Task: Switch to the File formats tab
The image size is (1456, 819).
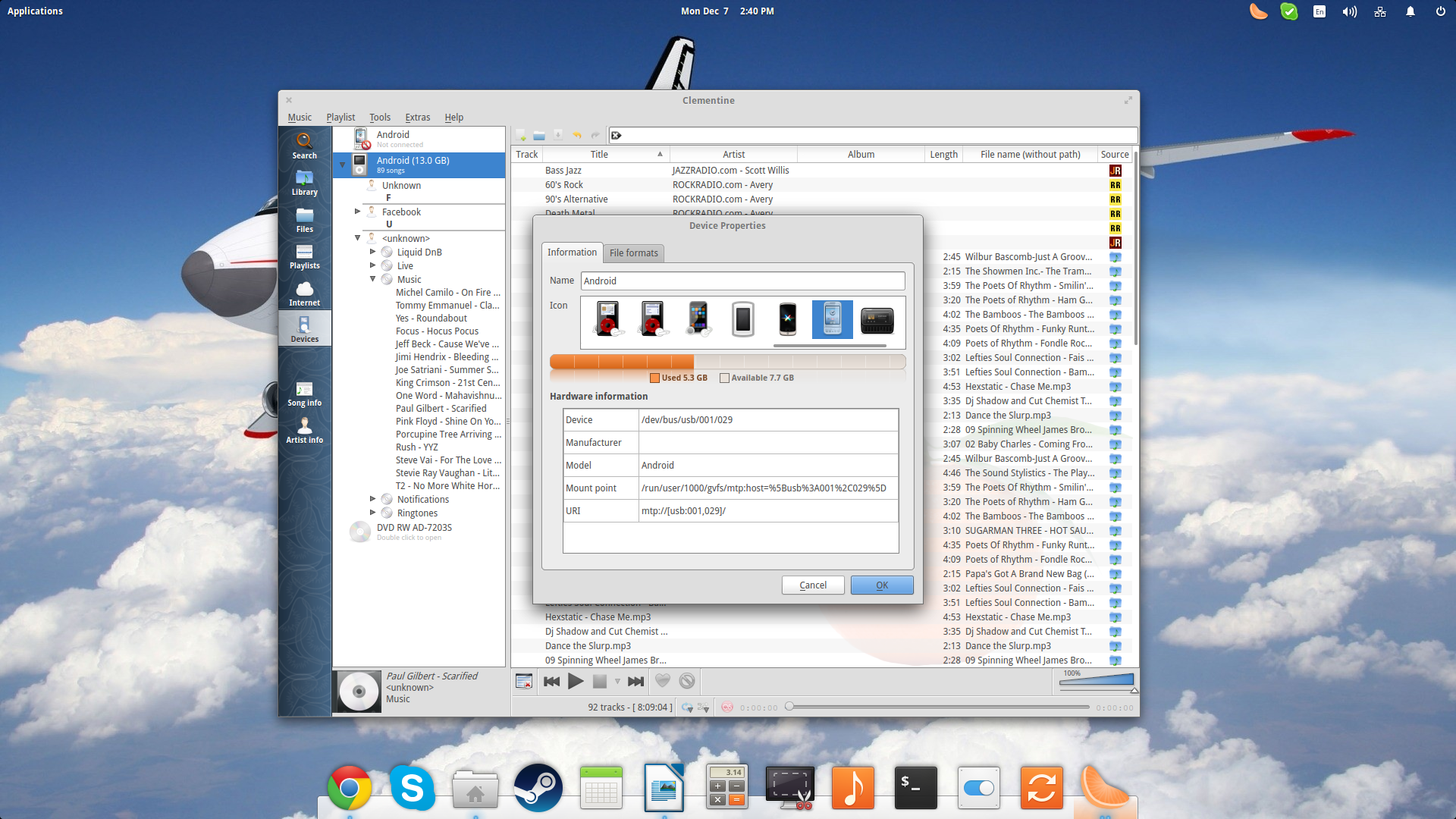Action: (x=634, y=253)
